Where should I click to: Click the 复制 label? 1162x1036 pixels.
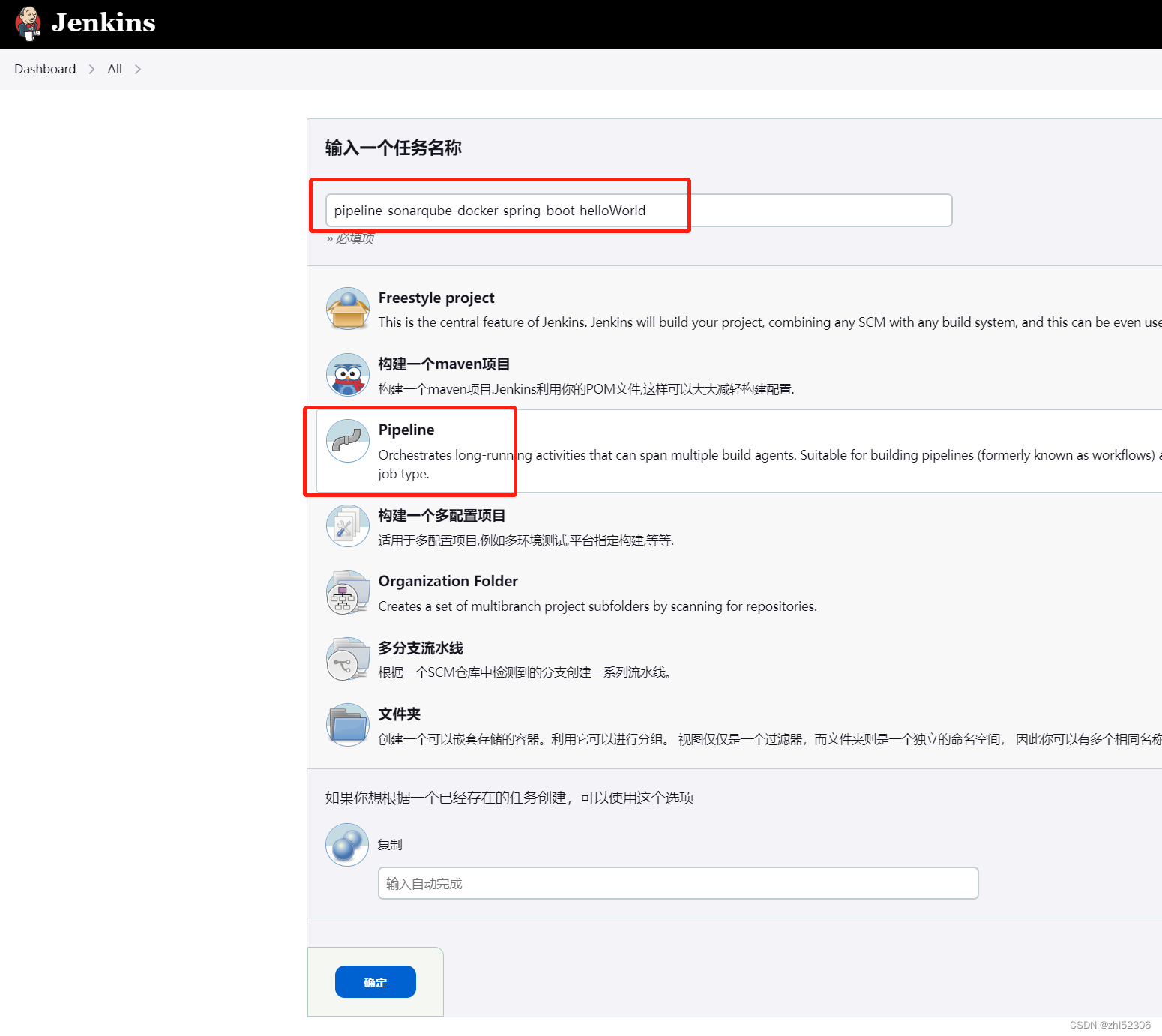[x=390, y=845]
